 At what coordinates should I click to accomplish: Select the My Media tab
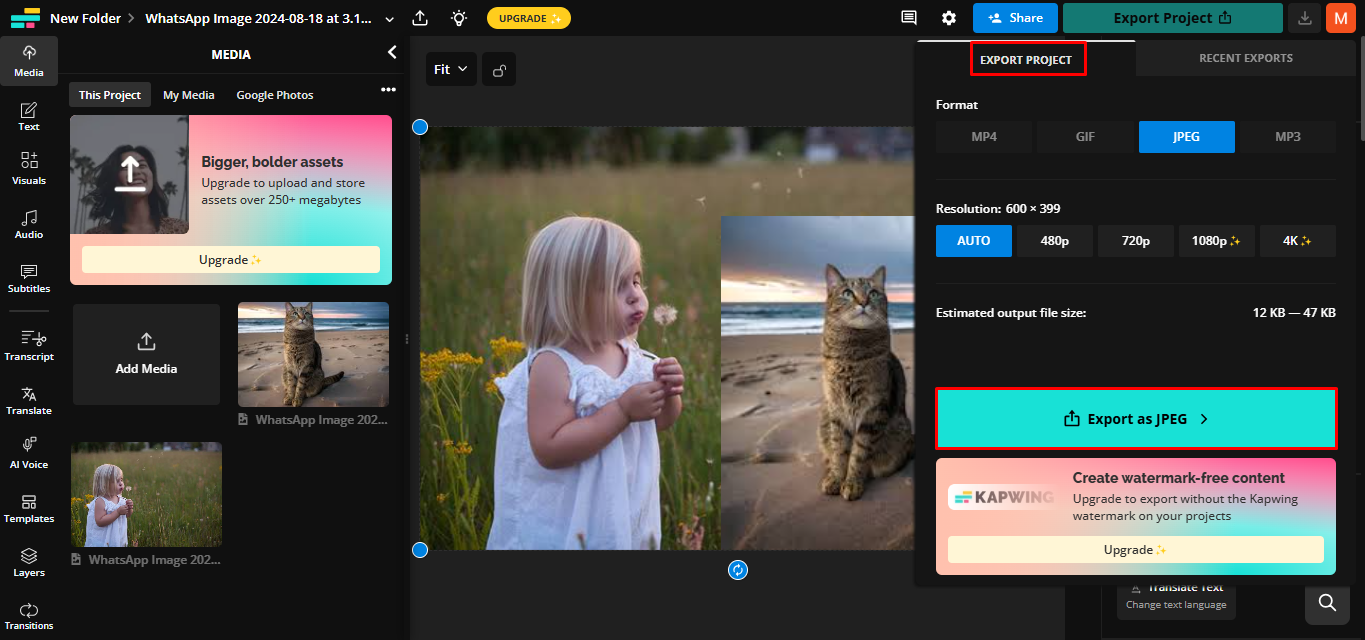coord(189,95)
